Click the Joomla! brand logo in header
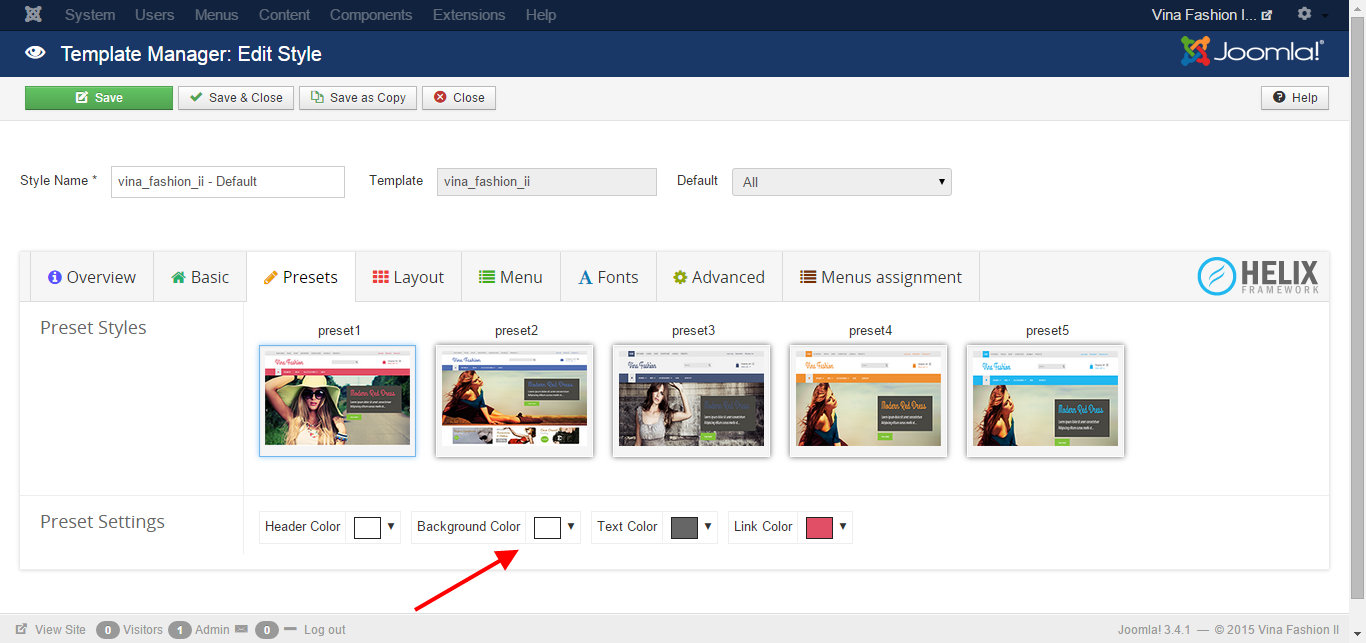 click(x=1252, y=52)
